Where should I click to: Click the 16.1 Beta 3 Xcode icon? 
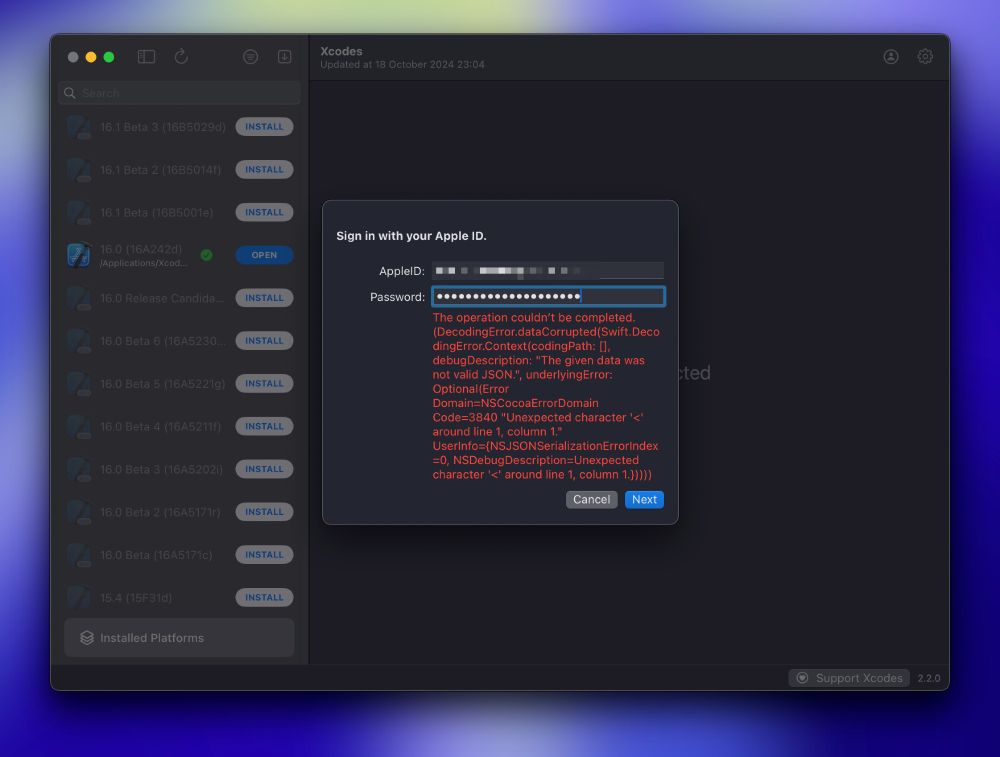click(x=78, y=127)
